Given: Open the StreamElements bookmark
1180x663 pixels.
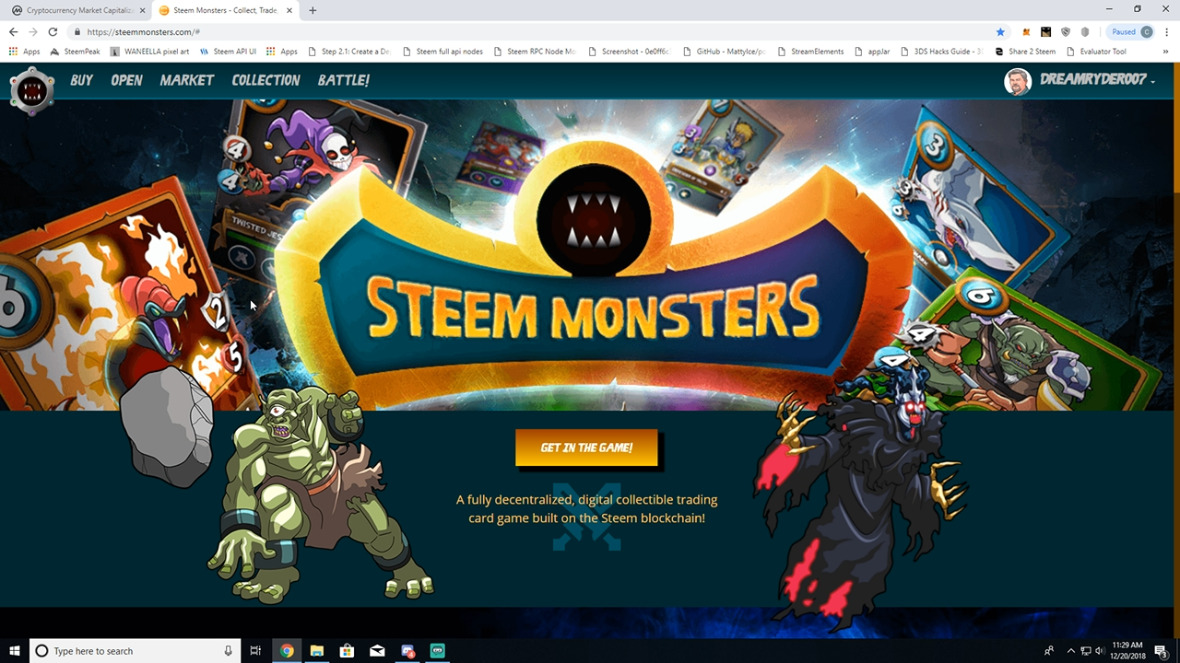Looking at the screenshot, I should pyautogui.click(x=811, y=51).
